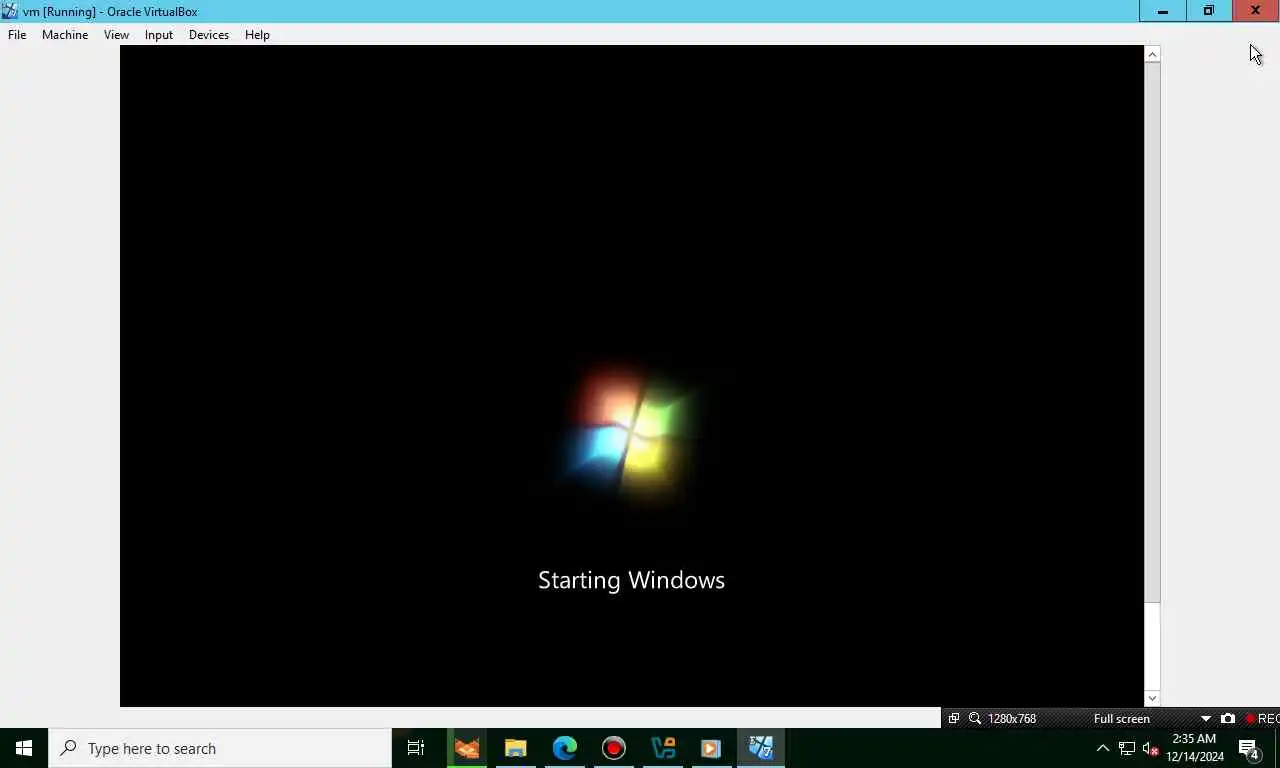Click the muted volume tray icon
This screenshot has width=1280, height=768.
click(x=1150, y=748)
